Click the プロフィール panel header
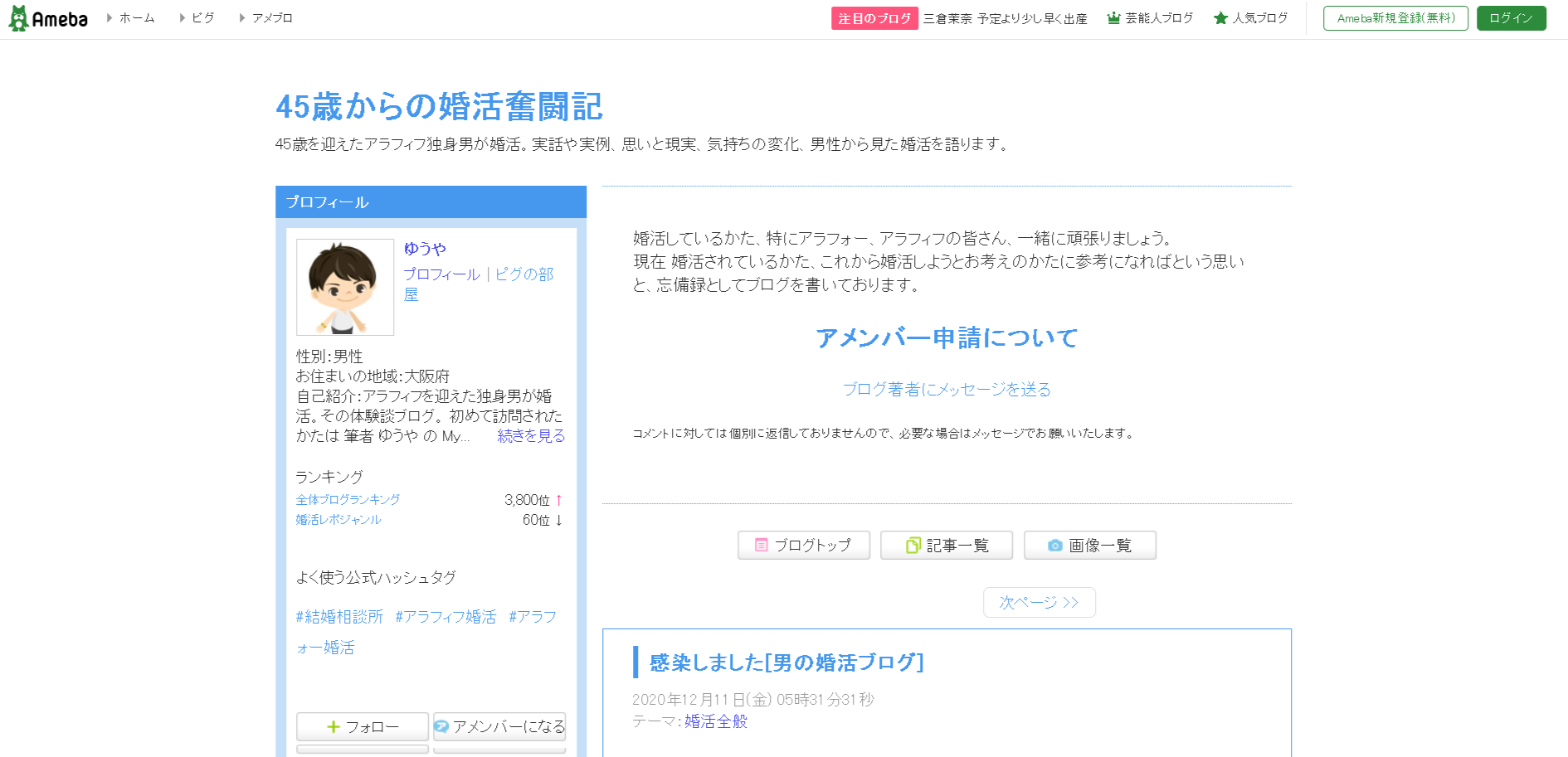Viewport: 1568px width, 757px height. click(431, 202)
